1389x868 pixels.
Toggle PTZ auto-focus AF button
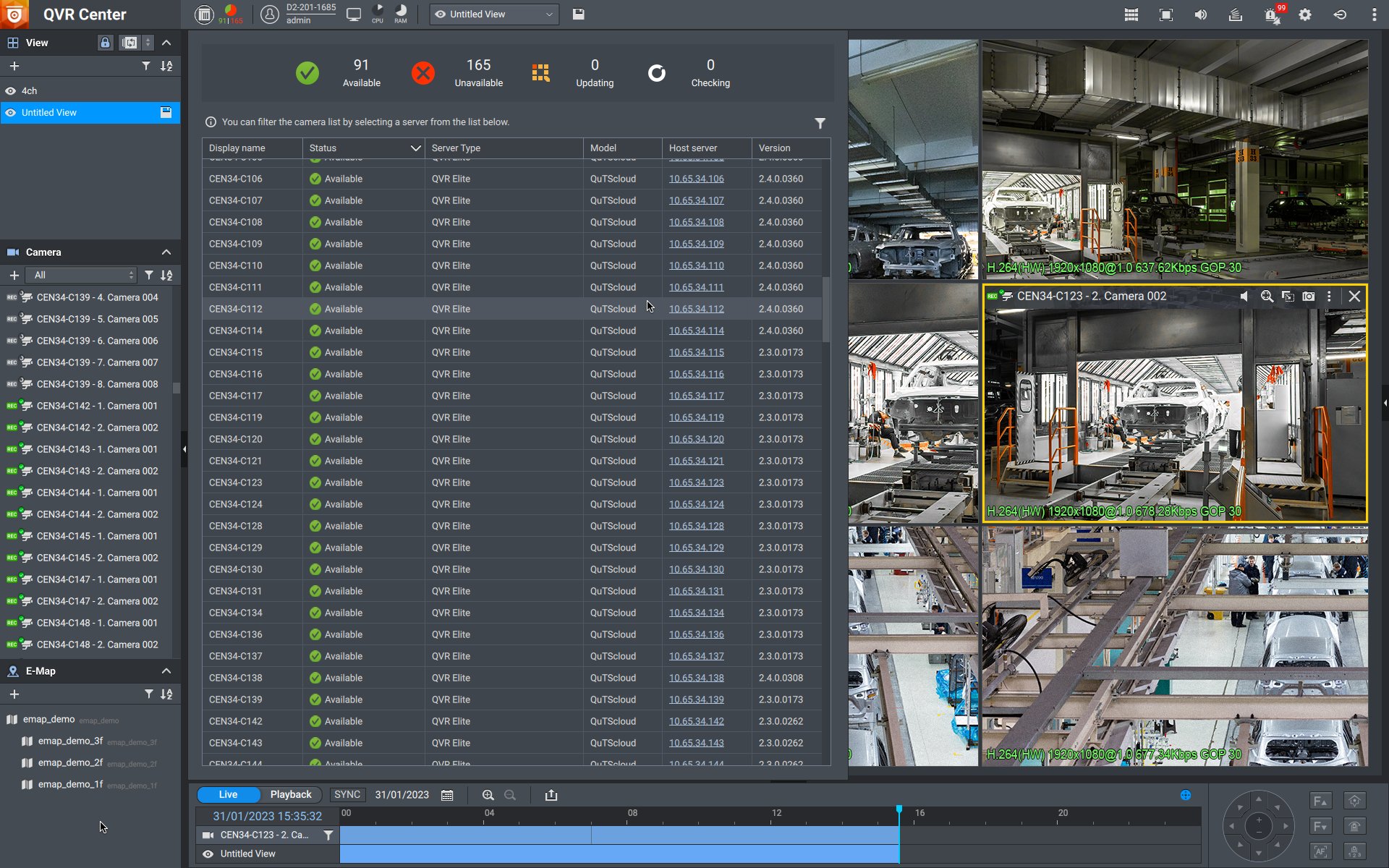[1320, 851]
